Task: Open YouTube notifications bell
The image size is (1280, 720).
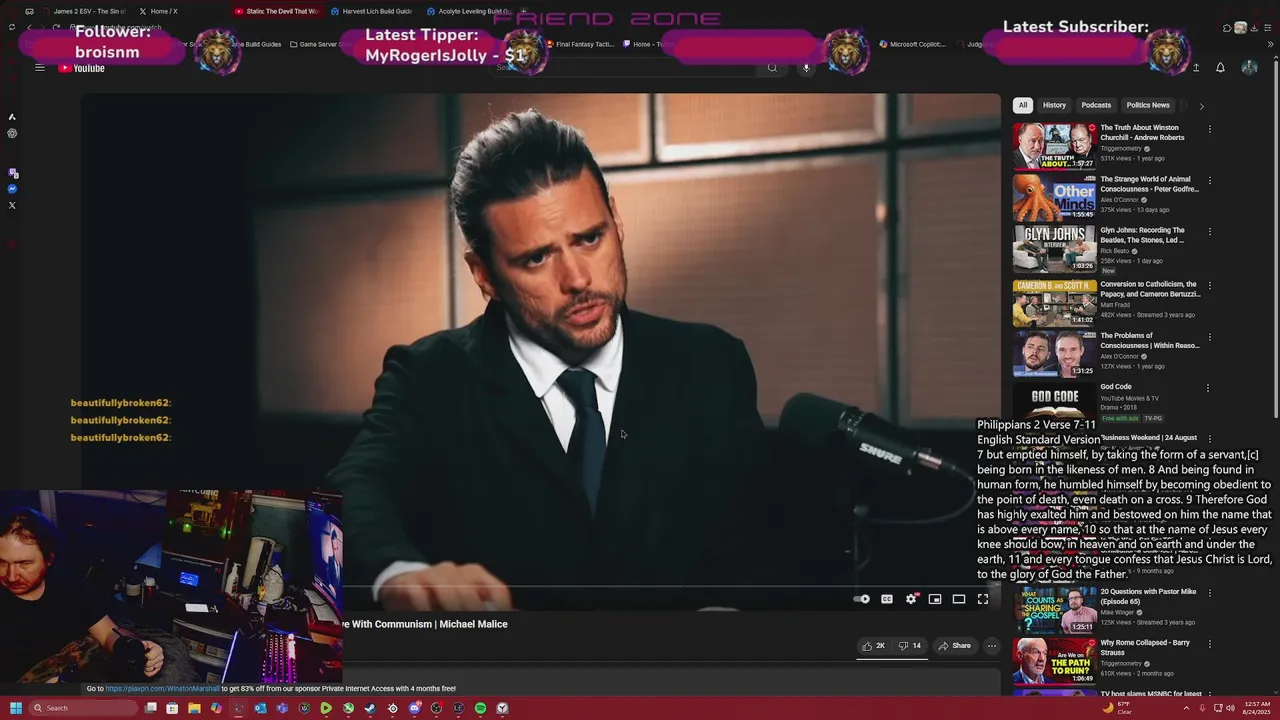Action: (x=1220, y=68)
